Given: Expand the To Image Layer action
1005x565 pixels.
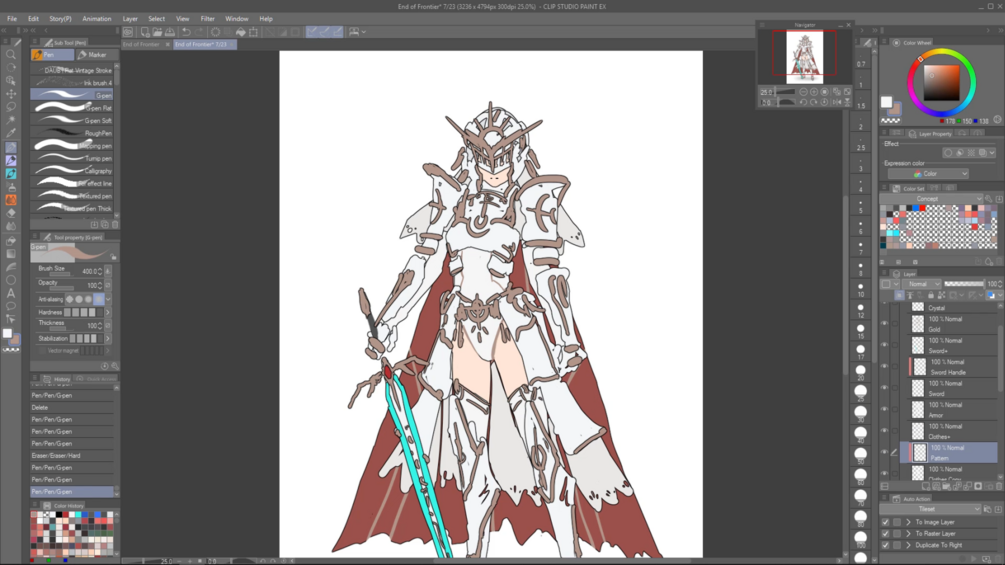Looking at the screenshot, I should [x=908, y=522].
